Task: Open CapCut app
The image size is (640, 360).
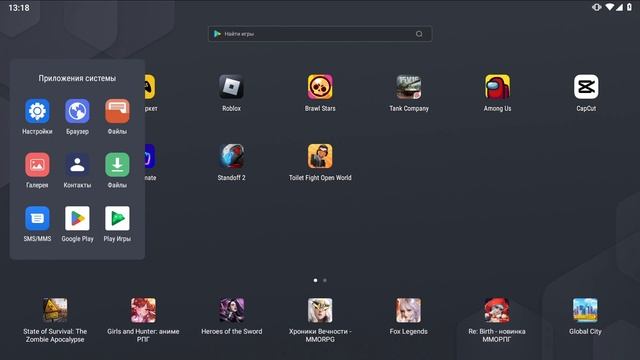Action: [586, 87]
